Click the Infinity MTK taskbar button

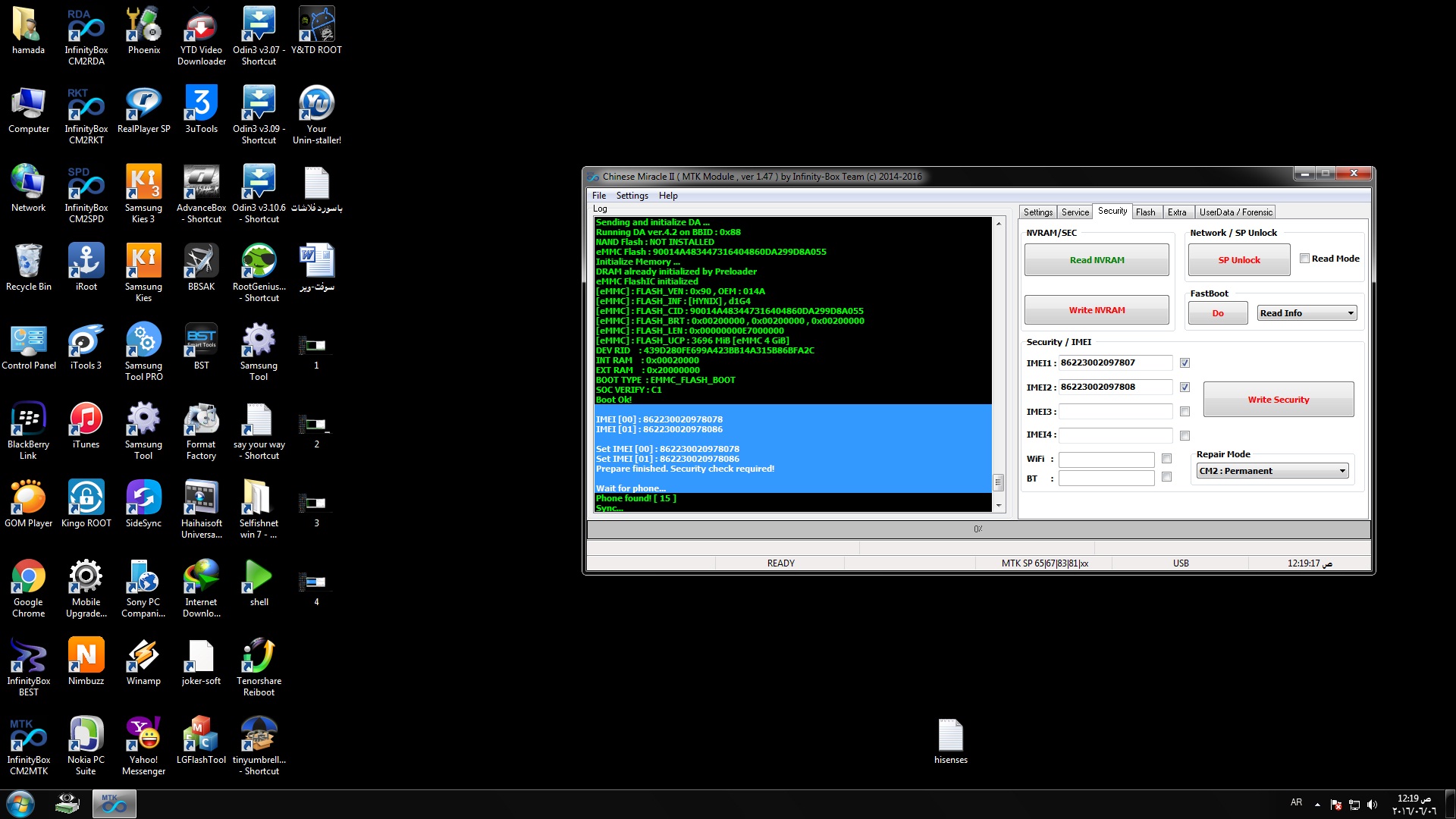click(x=114, y=804)
